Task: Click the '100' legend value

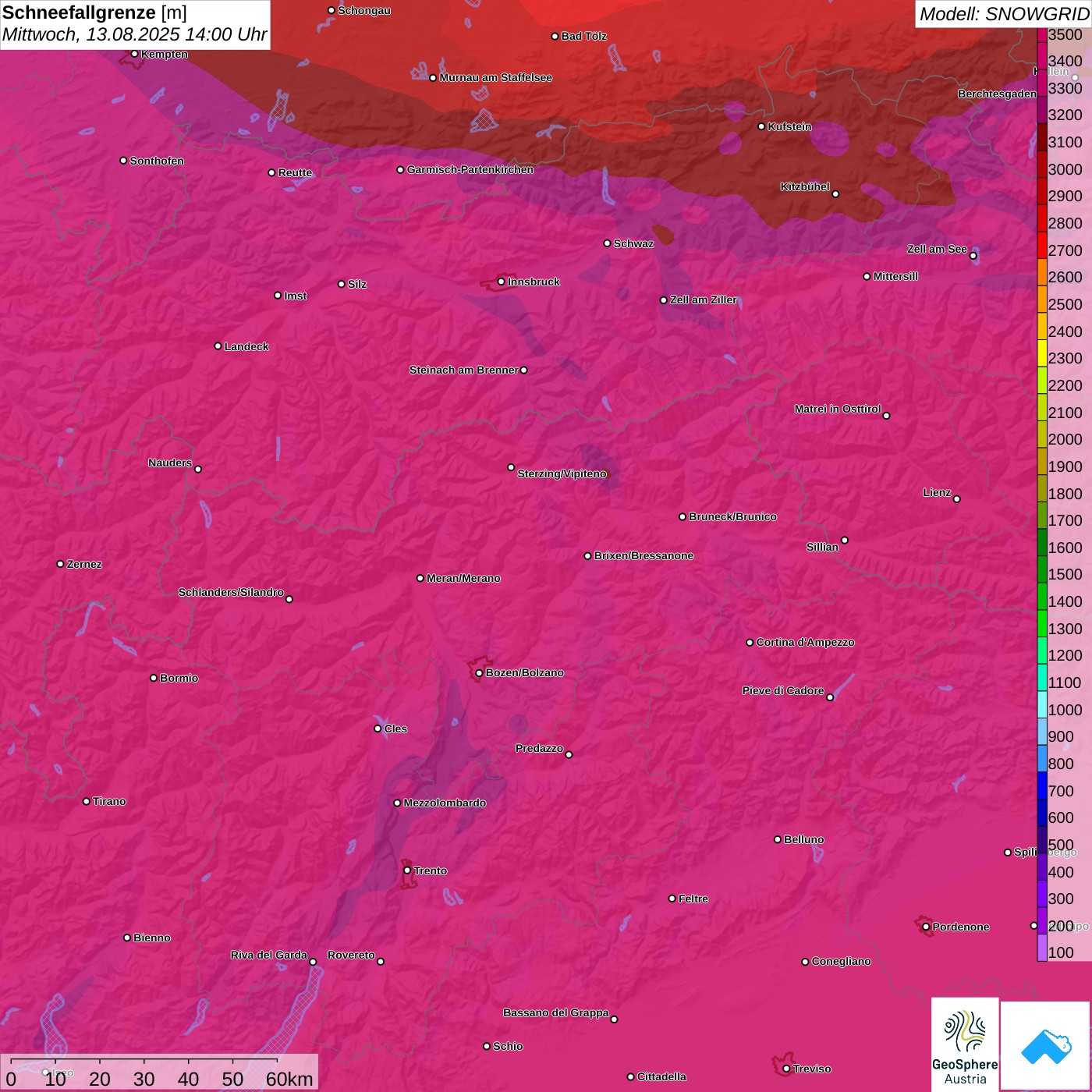Action: point(1061,952)
